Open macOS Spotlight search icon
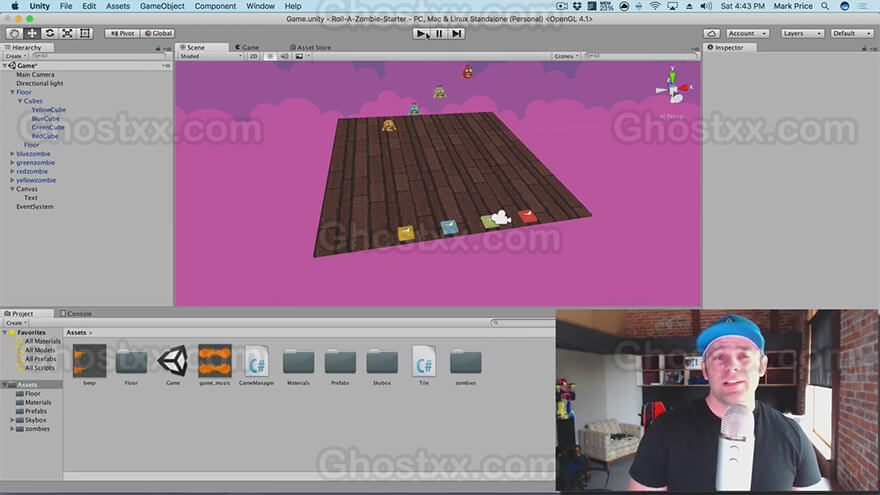 tap(825, 6)
